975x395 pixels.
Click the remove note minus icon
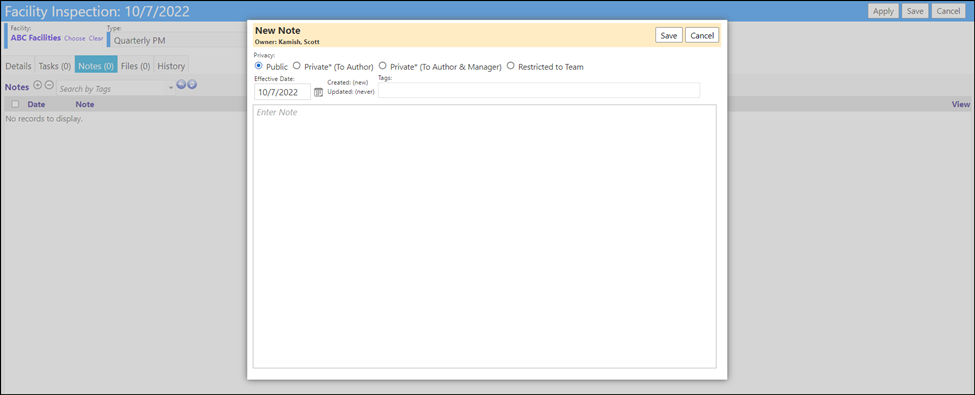click(49, 85)
